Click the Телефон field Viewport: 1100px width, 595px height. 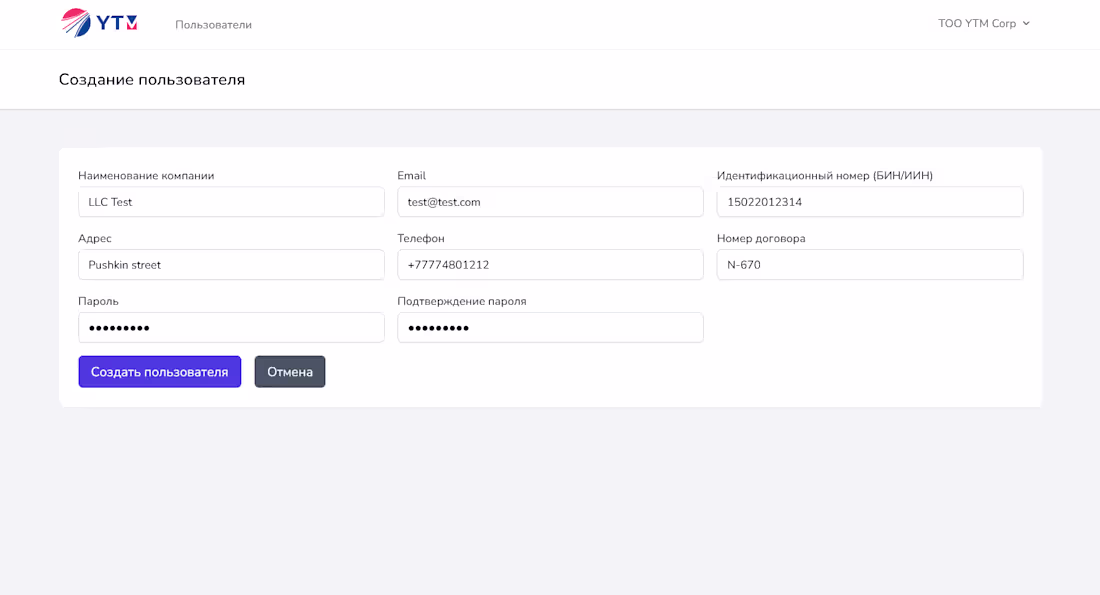(550, 264)
